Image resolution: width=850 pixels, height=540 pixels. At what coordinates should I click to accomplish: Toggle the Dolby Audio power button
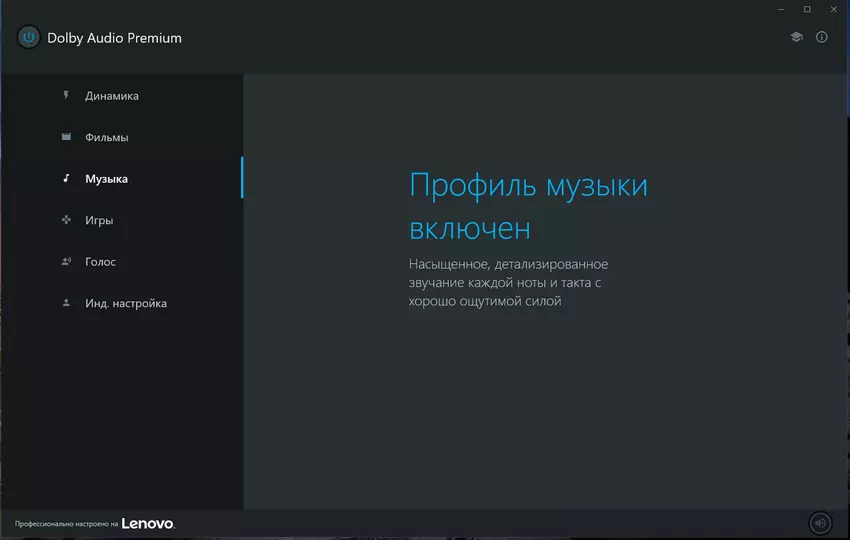click(x=29, y=37)
